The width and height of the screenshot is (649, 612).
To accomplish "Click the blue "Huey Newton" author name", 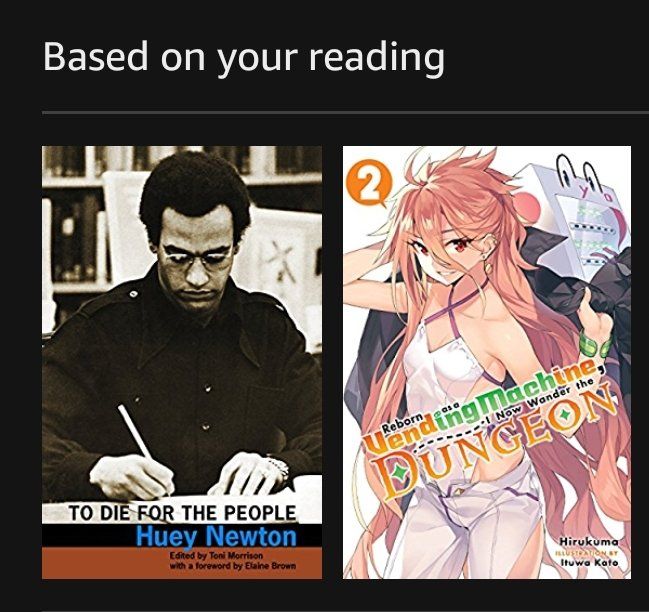I will (216, 536).
